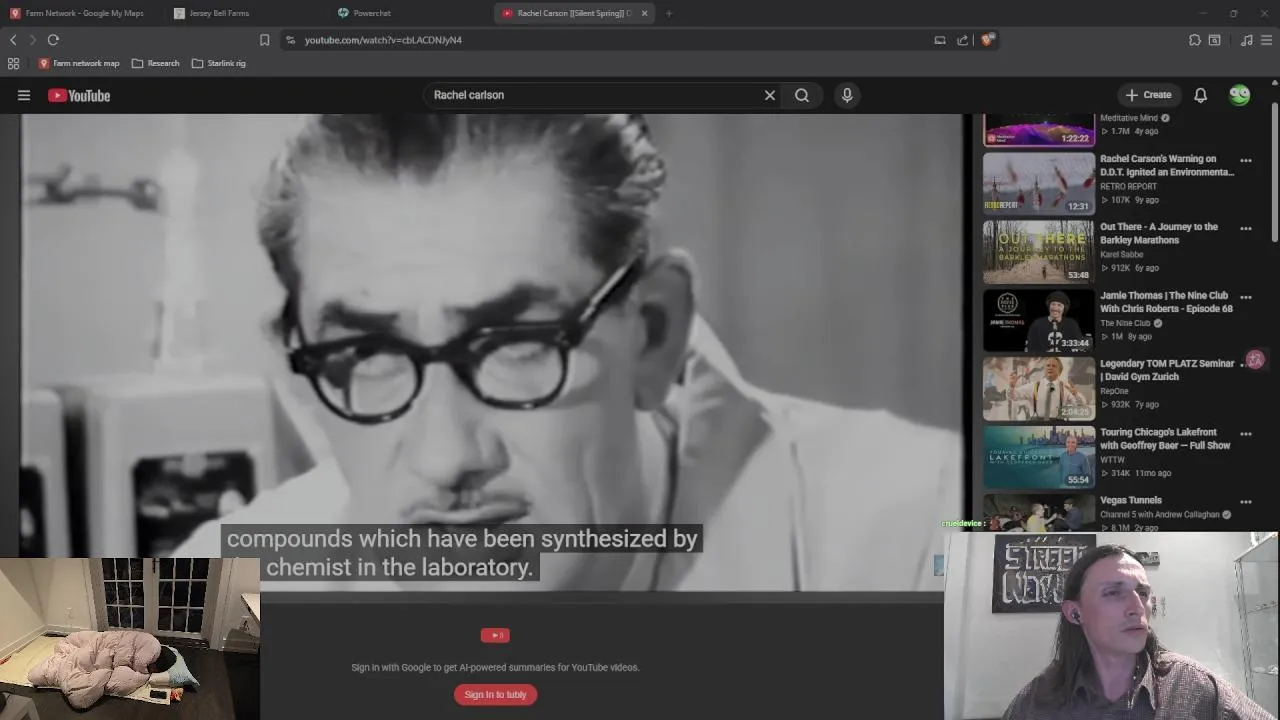
Task: Visit The Nine Club channel name
Action: [x=1125, y=323]
